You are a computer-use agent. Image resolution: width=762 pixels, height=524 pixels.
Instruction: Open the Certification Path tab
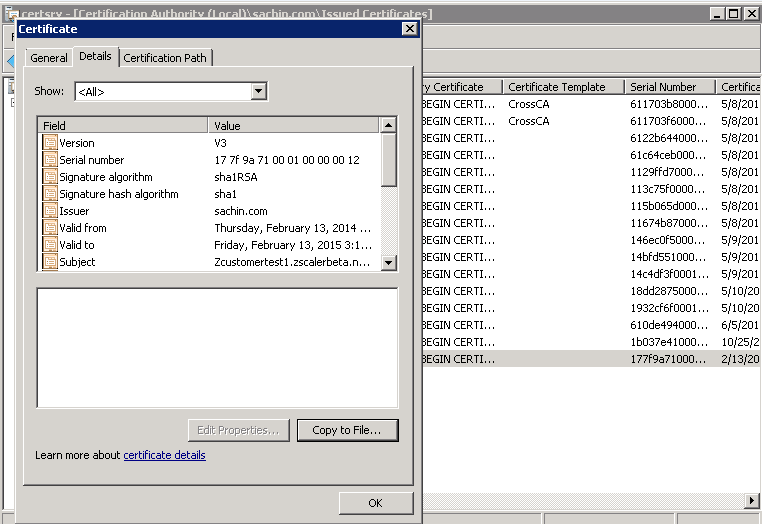[165, 58]
